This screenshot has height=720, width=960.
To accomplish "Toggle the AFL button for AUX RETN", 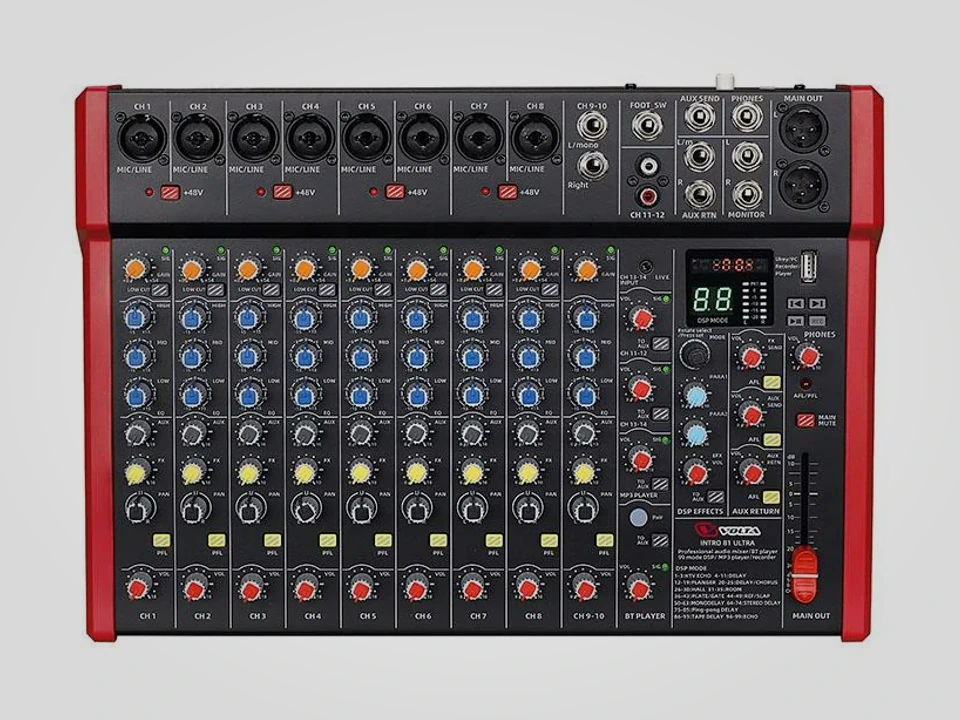I will pos(772,497).
